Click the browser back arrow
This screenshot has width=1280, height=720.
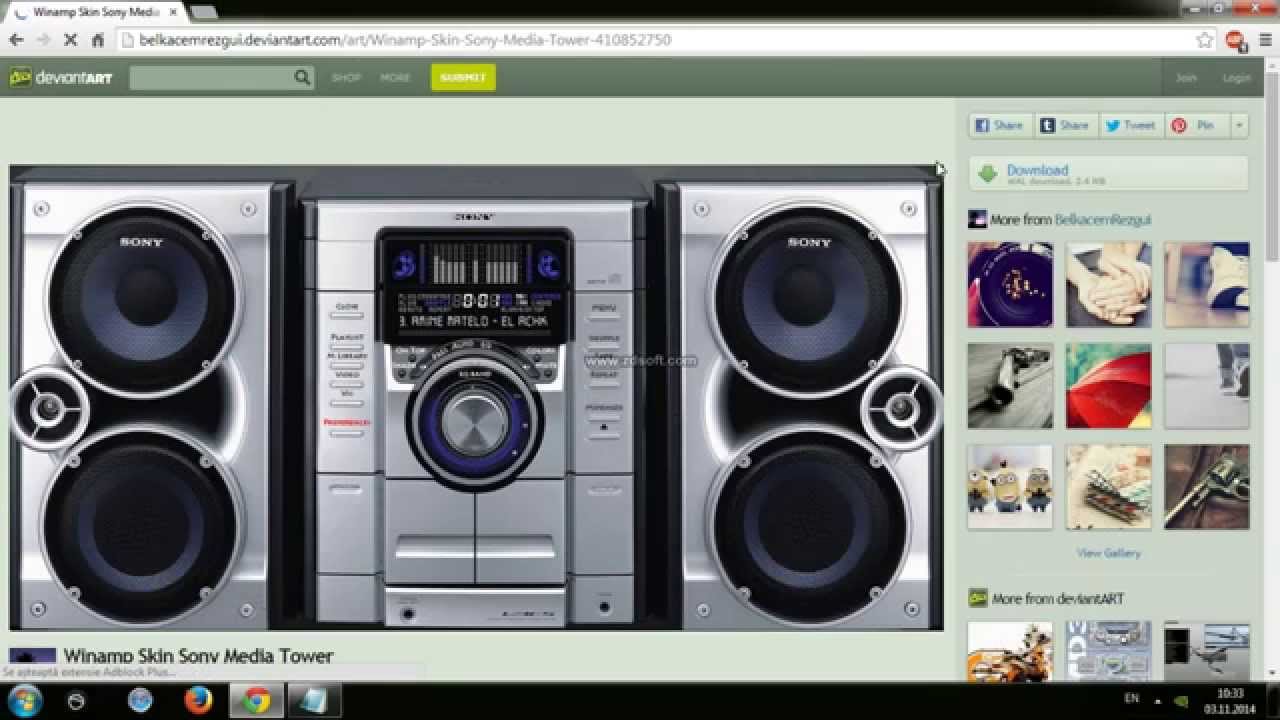16,40
